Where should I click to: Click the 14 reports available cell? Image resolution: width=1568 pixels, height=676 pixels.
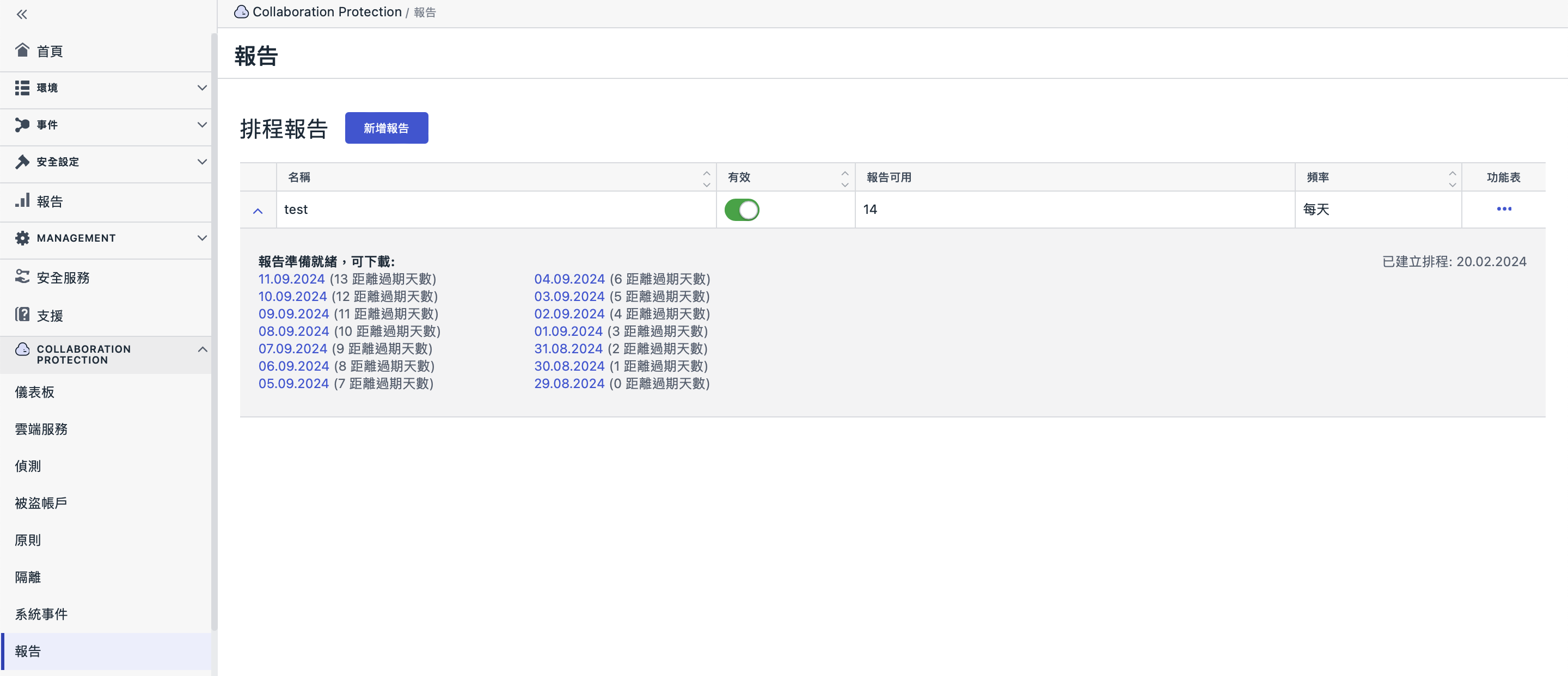point(1075,210)
